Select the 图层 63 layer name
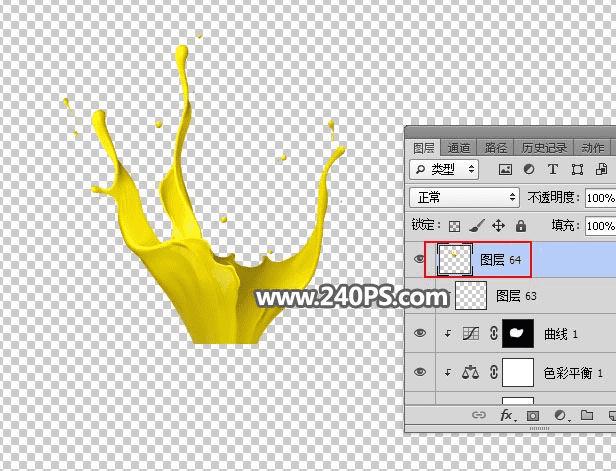 (x=516, y=296)
